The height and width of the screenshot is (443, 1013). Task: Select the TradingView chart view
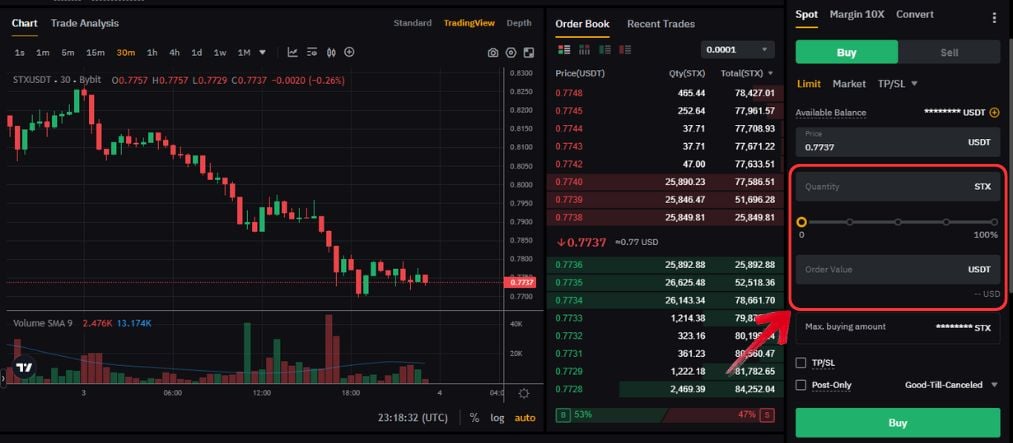469,23
